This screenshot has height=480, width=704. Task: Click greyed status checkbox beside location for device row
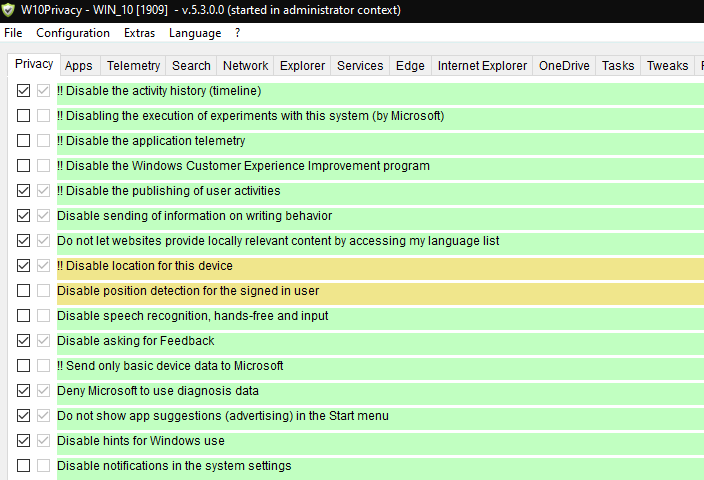(44, 266)
